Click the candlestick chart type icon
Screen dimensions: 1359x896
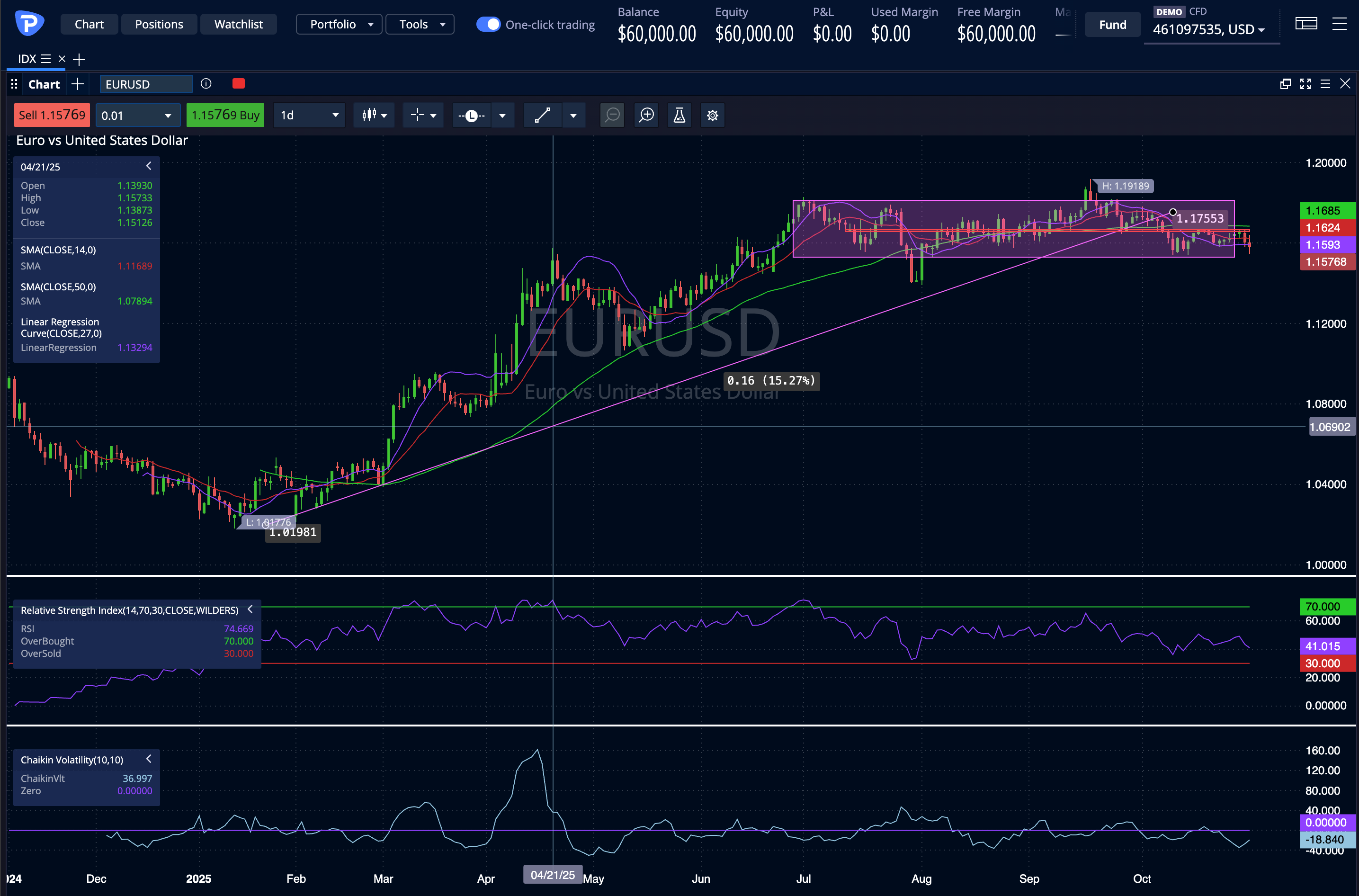(368, 116)
